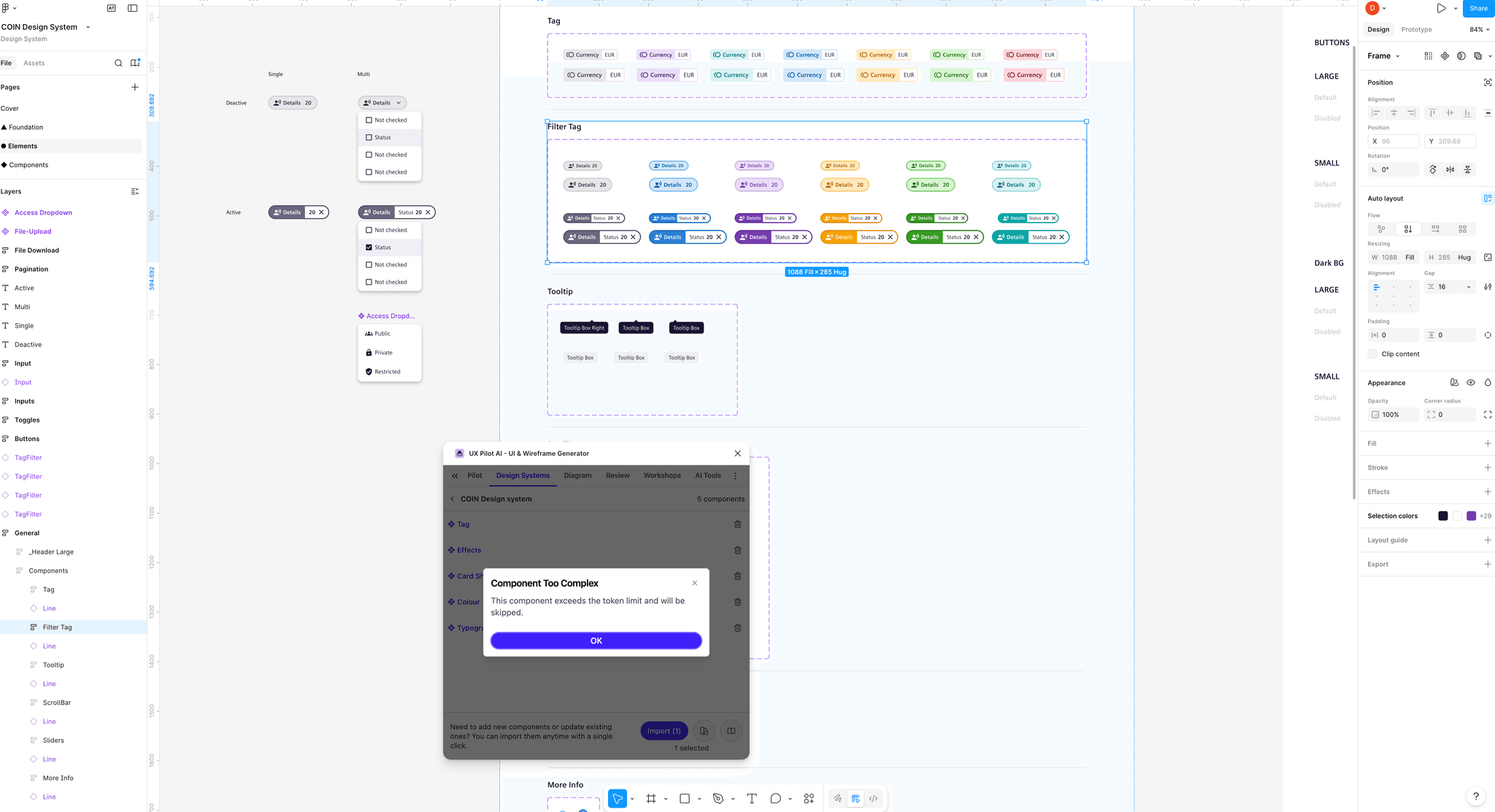
Task: Select the Pen tool
Action: point(718,799)
